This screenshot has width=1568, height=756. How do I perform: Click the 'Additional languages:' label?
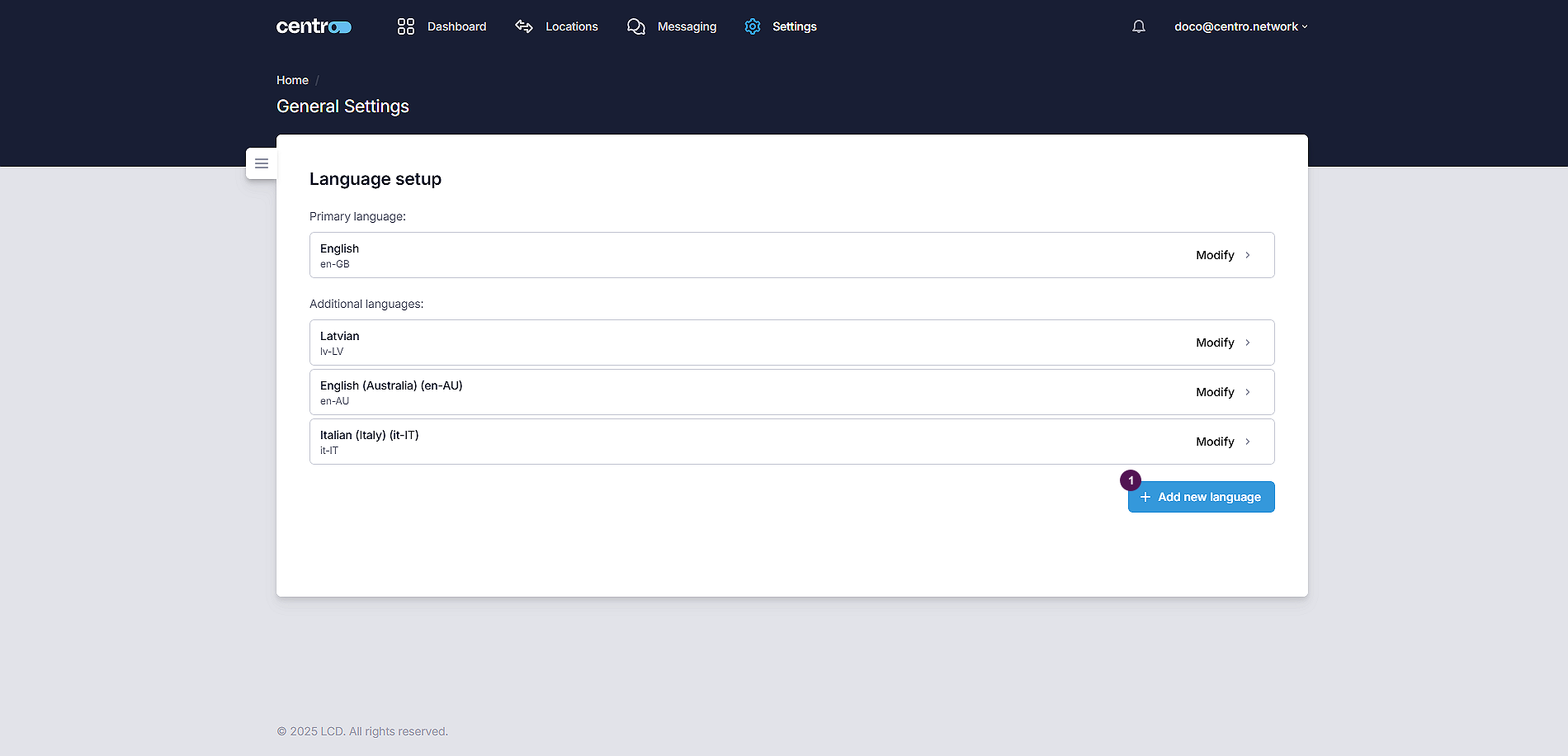[x=366, y=304]
